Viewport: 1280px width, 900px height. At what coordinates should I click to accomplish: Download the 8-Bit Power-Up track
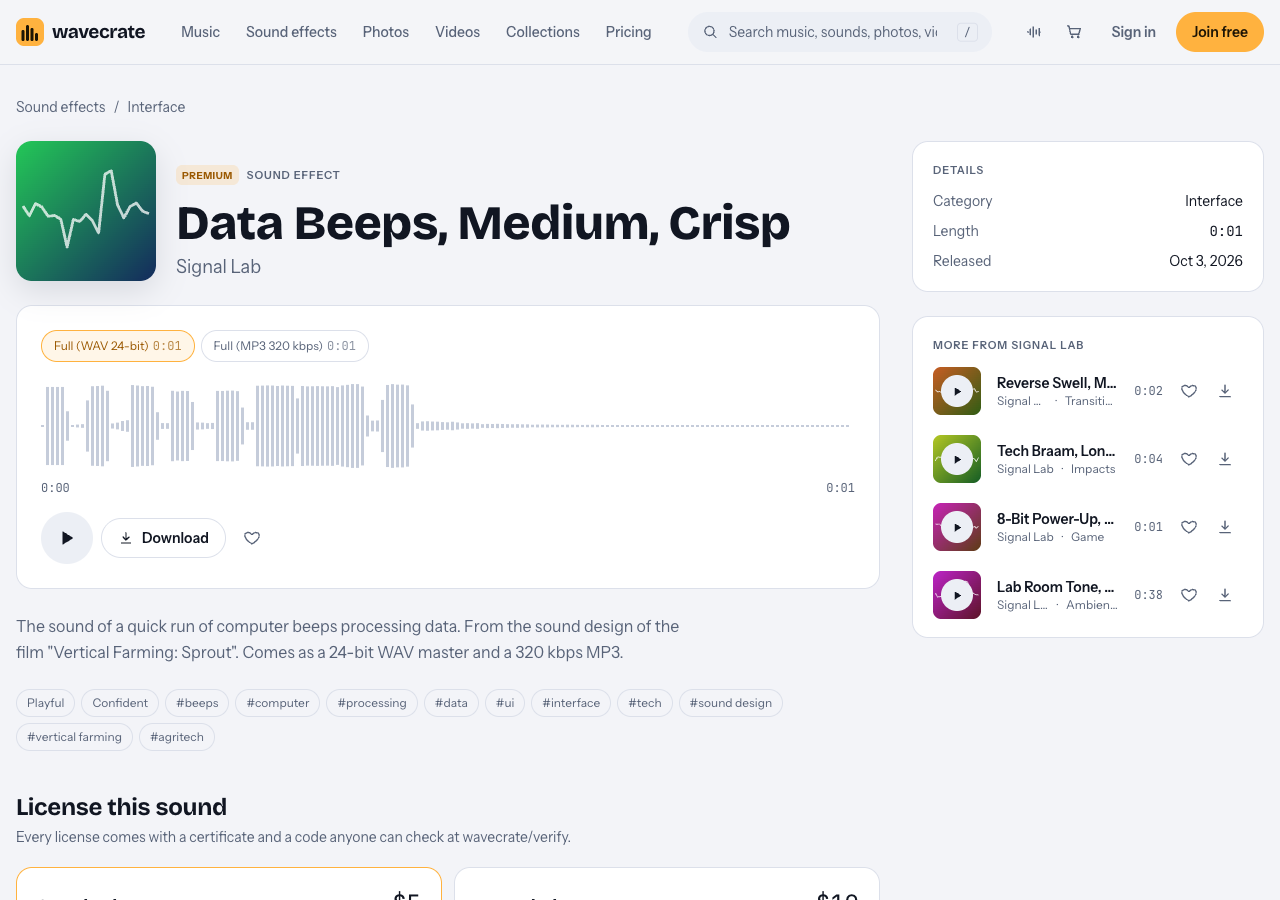click(1225, 527)
